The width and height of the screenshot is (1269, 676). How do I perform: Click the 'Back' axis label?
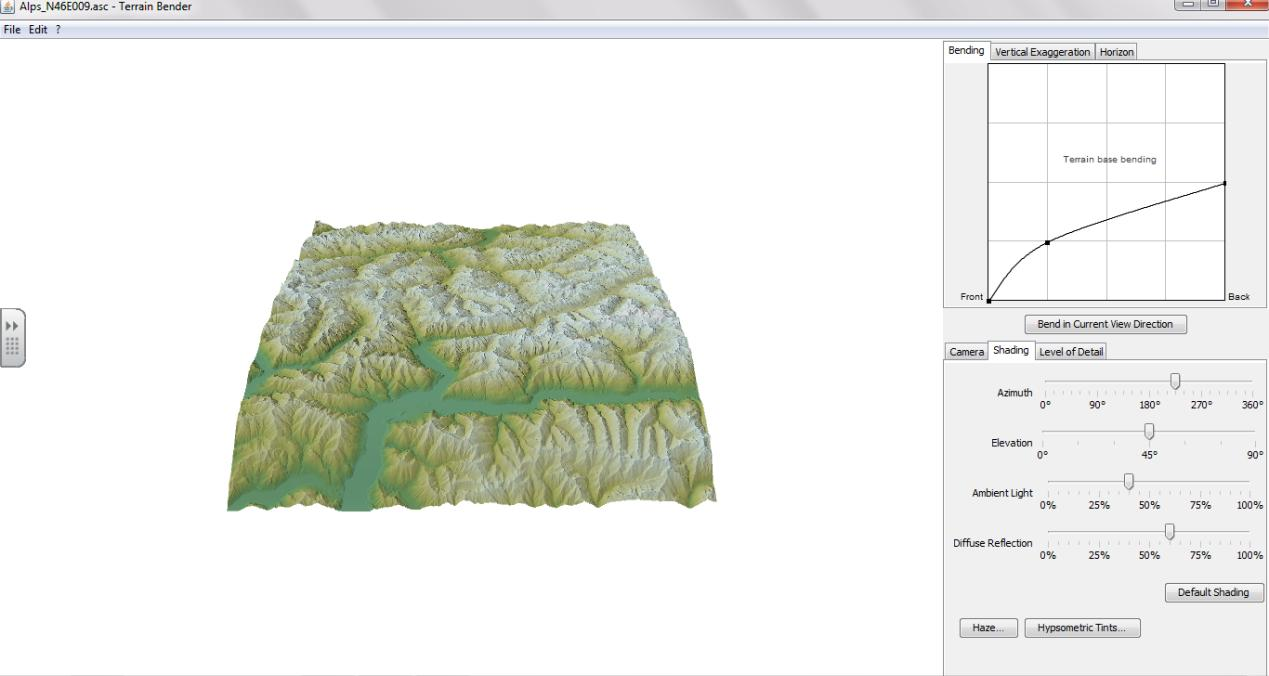(1240, 297)
